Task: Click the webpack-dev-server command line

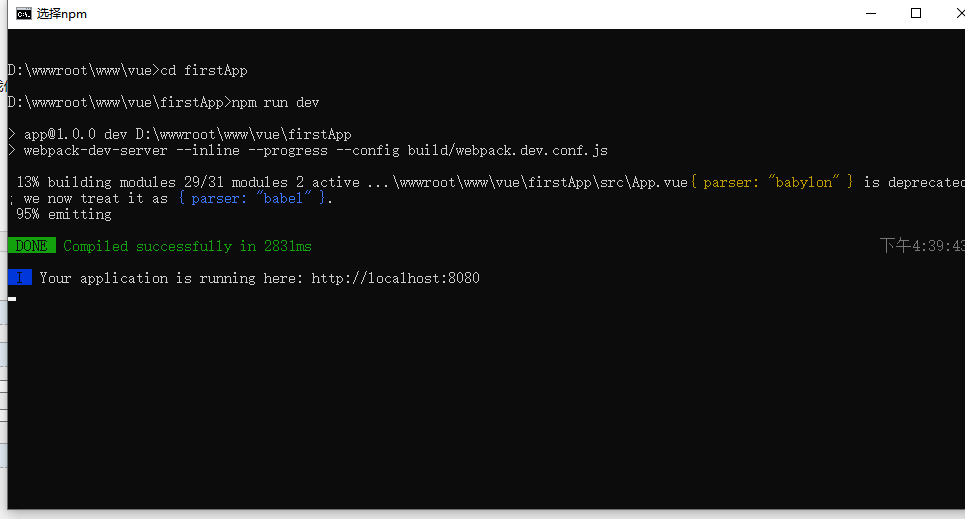Action: [315, 150]
